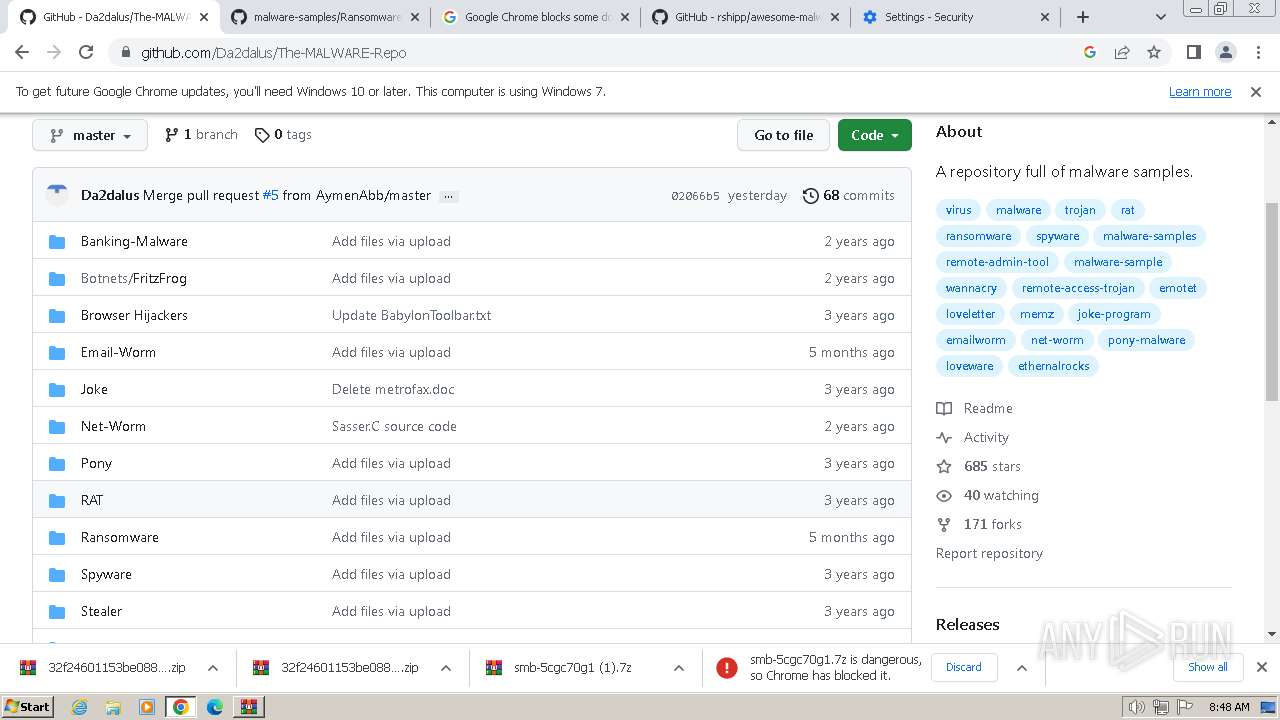This screenshot has width=1280, height=720.
Task: Click the Activity pulse icon
Action: pyautogui.click(x=944, y=437)
